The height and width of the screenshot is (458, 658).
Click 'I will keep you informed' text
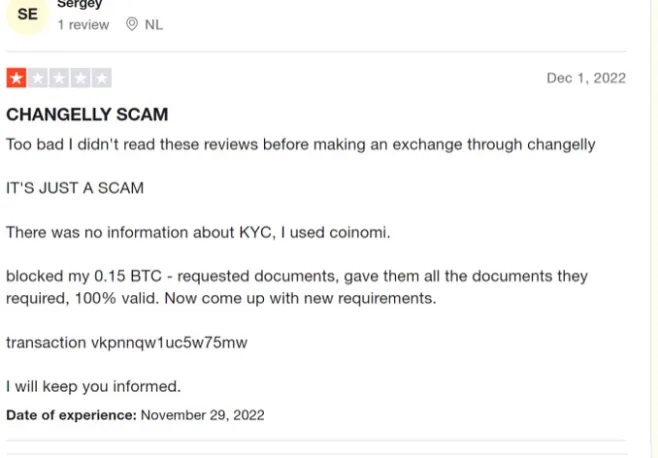pyautogui.click(x=93, y=386)
